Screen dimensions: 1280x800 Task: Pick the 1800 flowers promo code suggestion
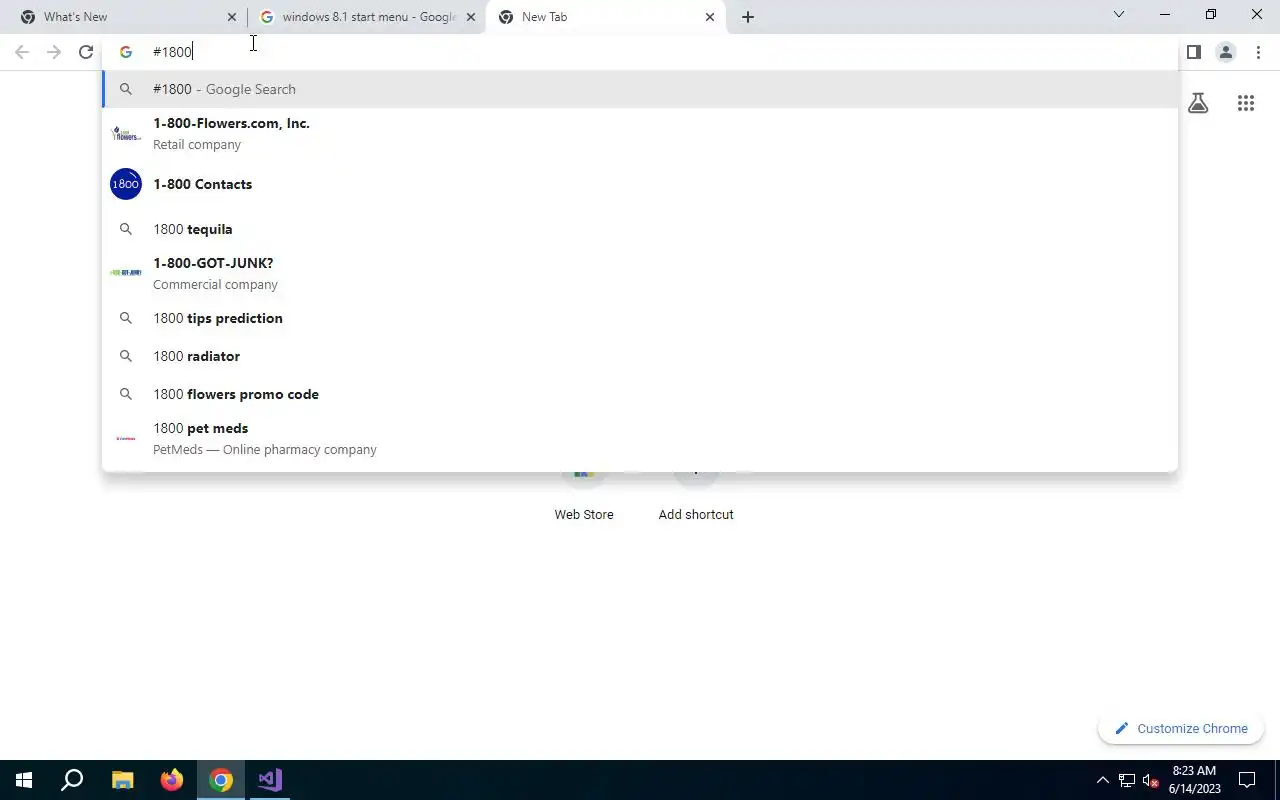[x=640, y=394]
